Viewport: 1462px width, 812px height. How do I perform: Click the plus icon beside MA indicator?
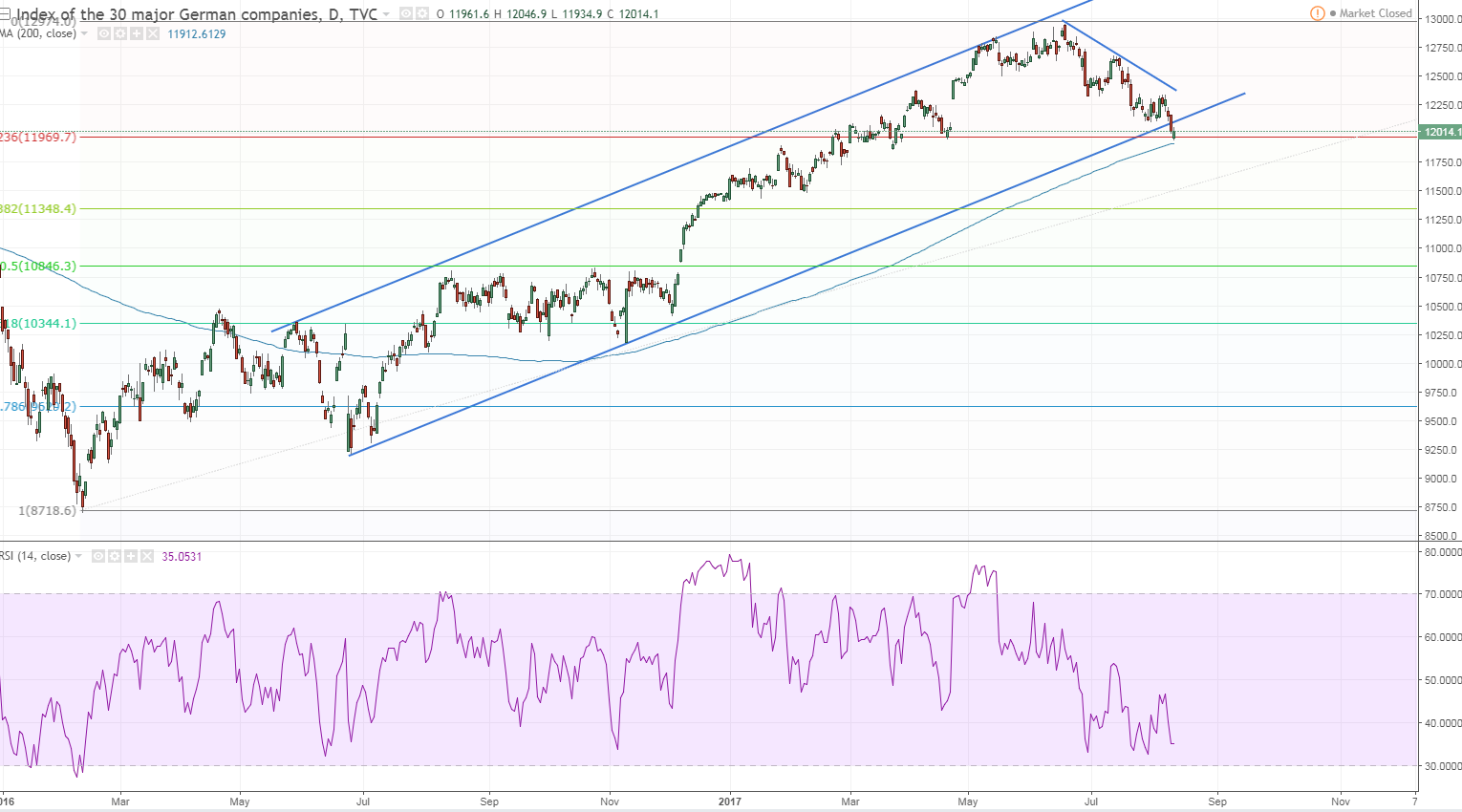(x=137, y=33)
